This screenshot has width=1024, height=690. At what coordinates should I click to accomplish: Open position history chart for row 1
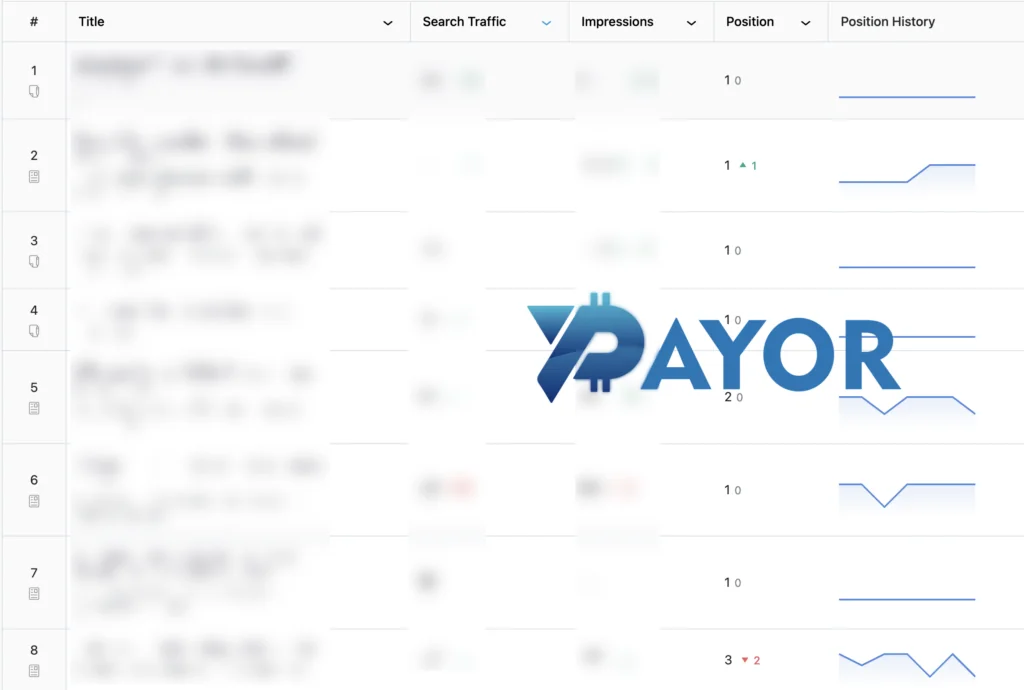point(907,97)
